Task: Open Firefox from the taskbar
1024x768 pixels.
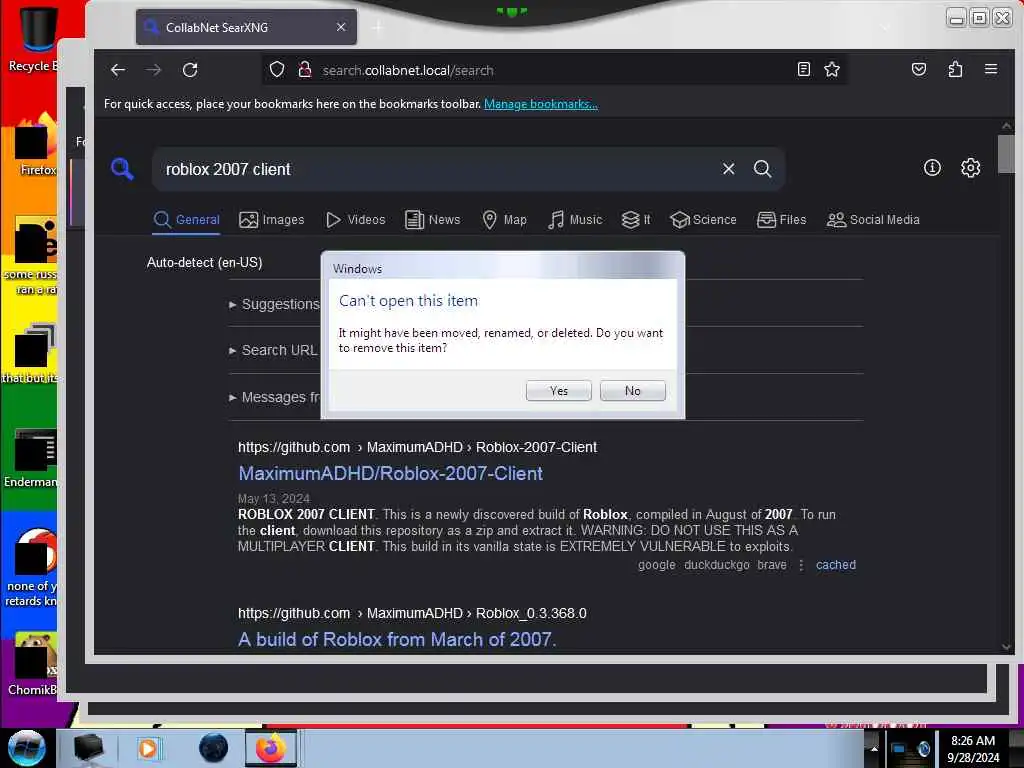Action: click(x=270, y=748)
